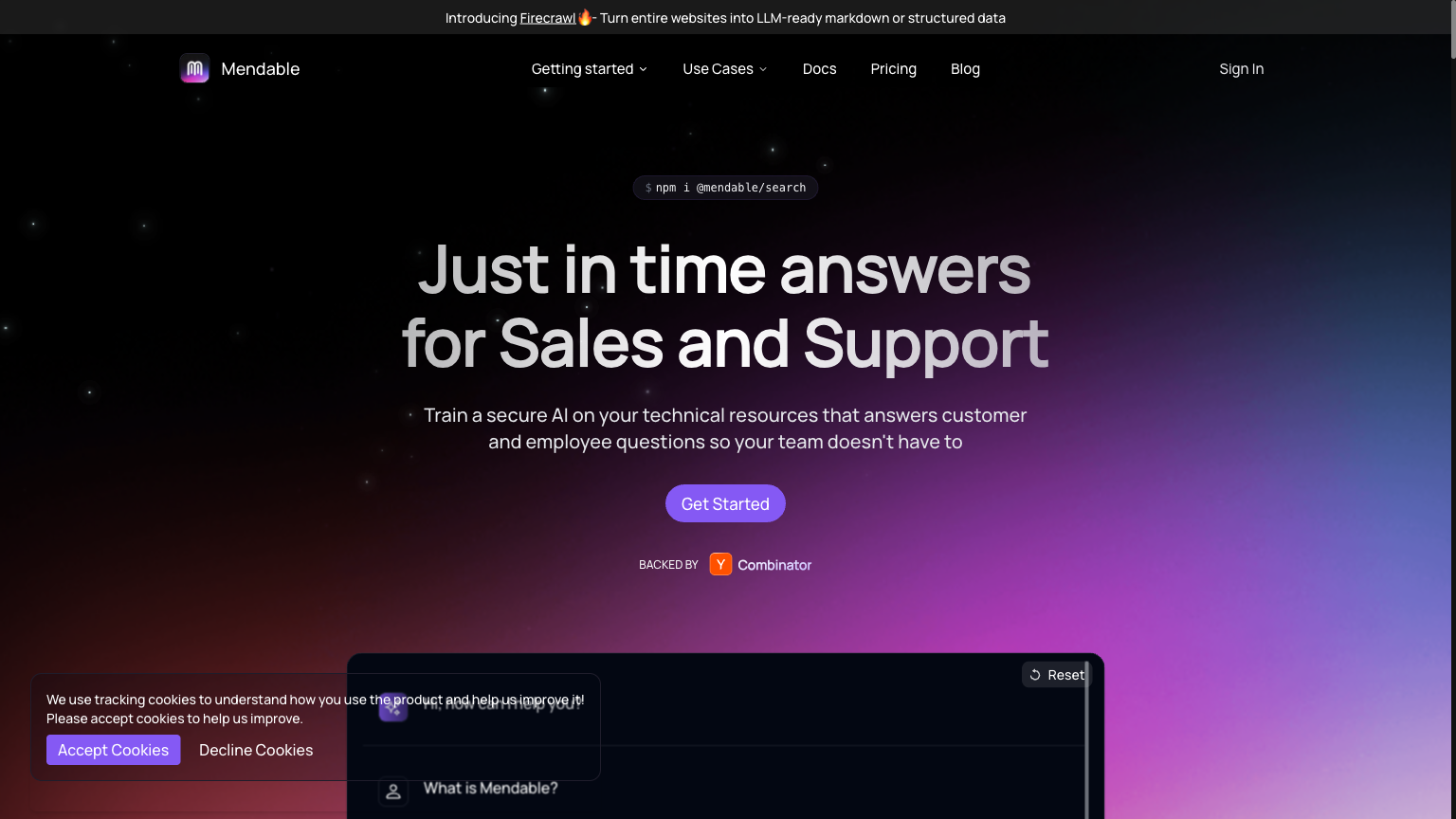This screenshot has height=819, width=1456.
Task: Accept Cookies in the consent banner
Action: 113,750
